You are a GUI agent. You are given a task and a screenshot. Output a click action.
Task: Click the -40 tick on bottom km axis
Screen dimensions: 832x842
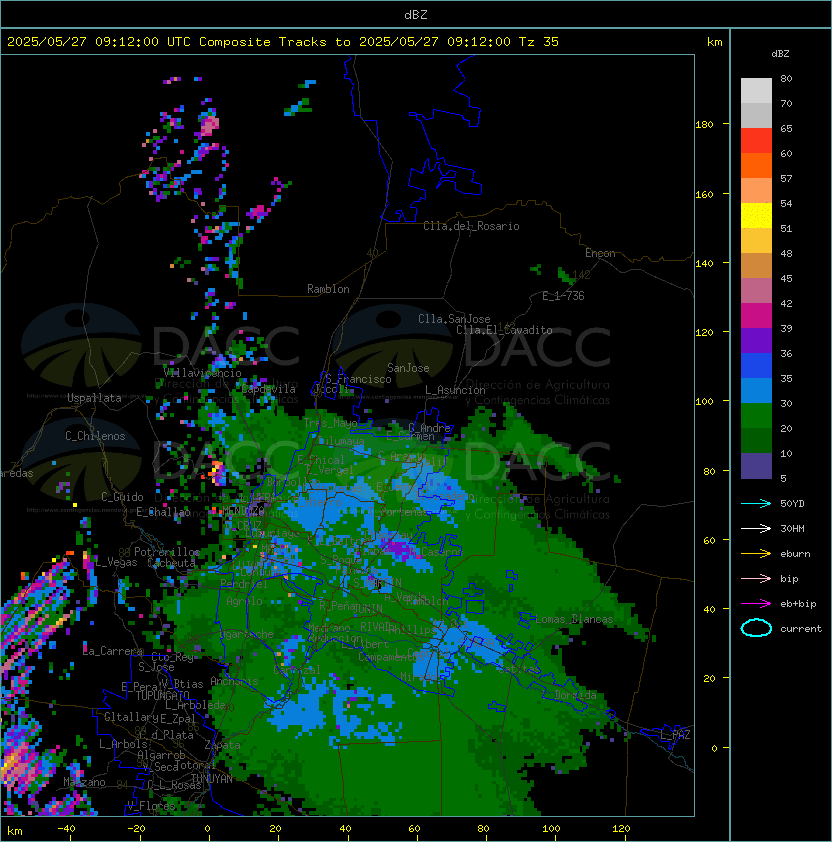click(66, 829)
